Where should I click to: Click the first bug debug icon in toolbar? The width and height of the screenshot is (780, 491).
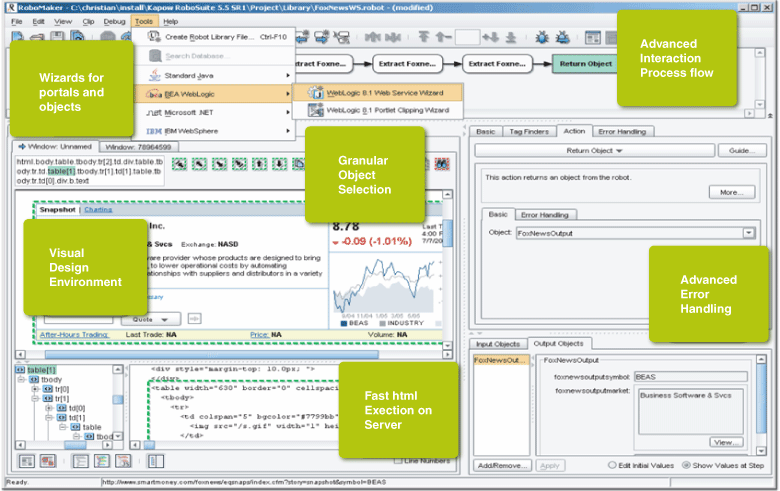tap(542, 37)
